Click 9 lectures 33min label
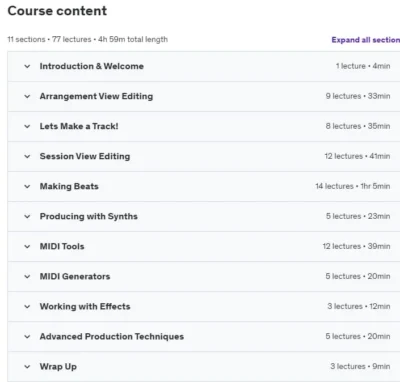Image resolution: width=400 pixels, height=382 pixels. [x=358, y=96]
